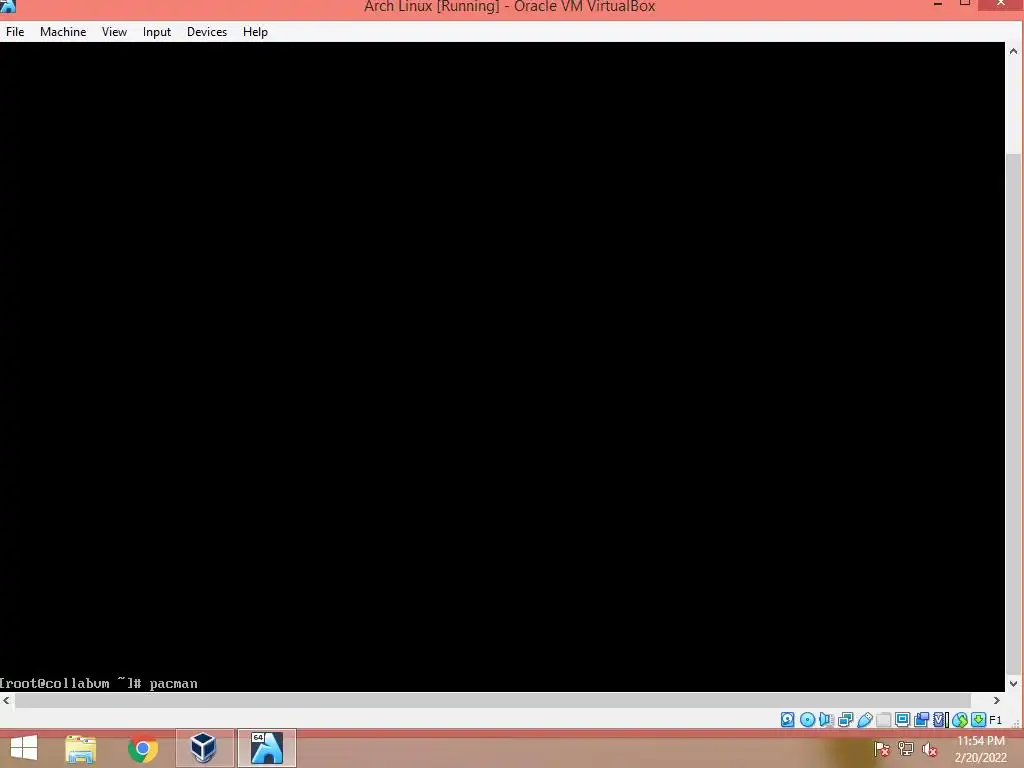Click the keyboard capture host key icon

[x=978, y=720]
